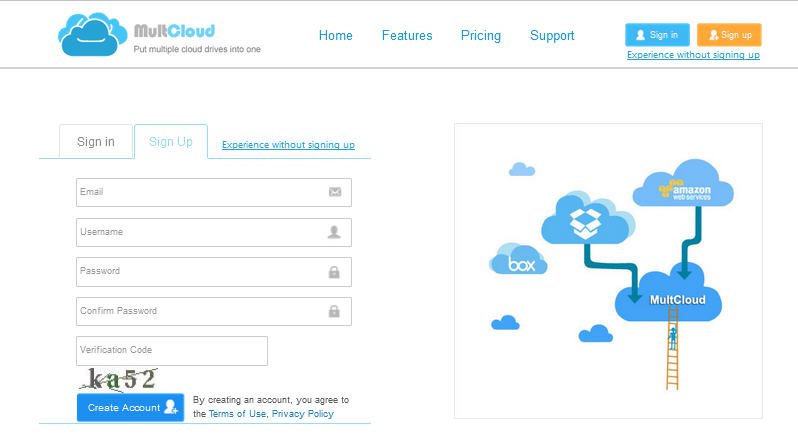This screenshot has height=446, width=798.
Task: Open header Experience without signing up link
Action: (x=693, y=55)
